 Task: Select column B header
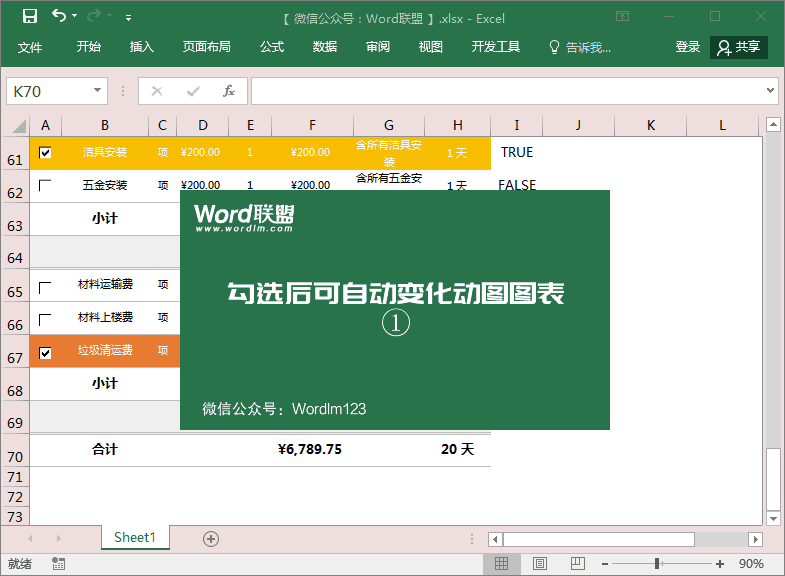pos(105,125)
